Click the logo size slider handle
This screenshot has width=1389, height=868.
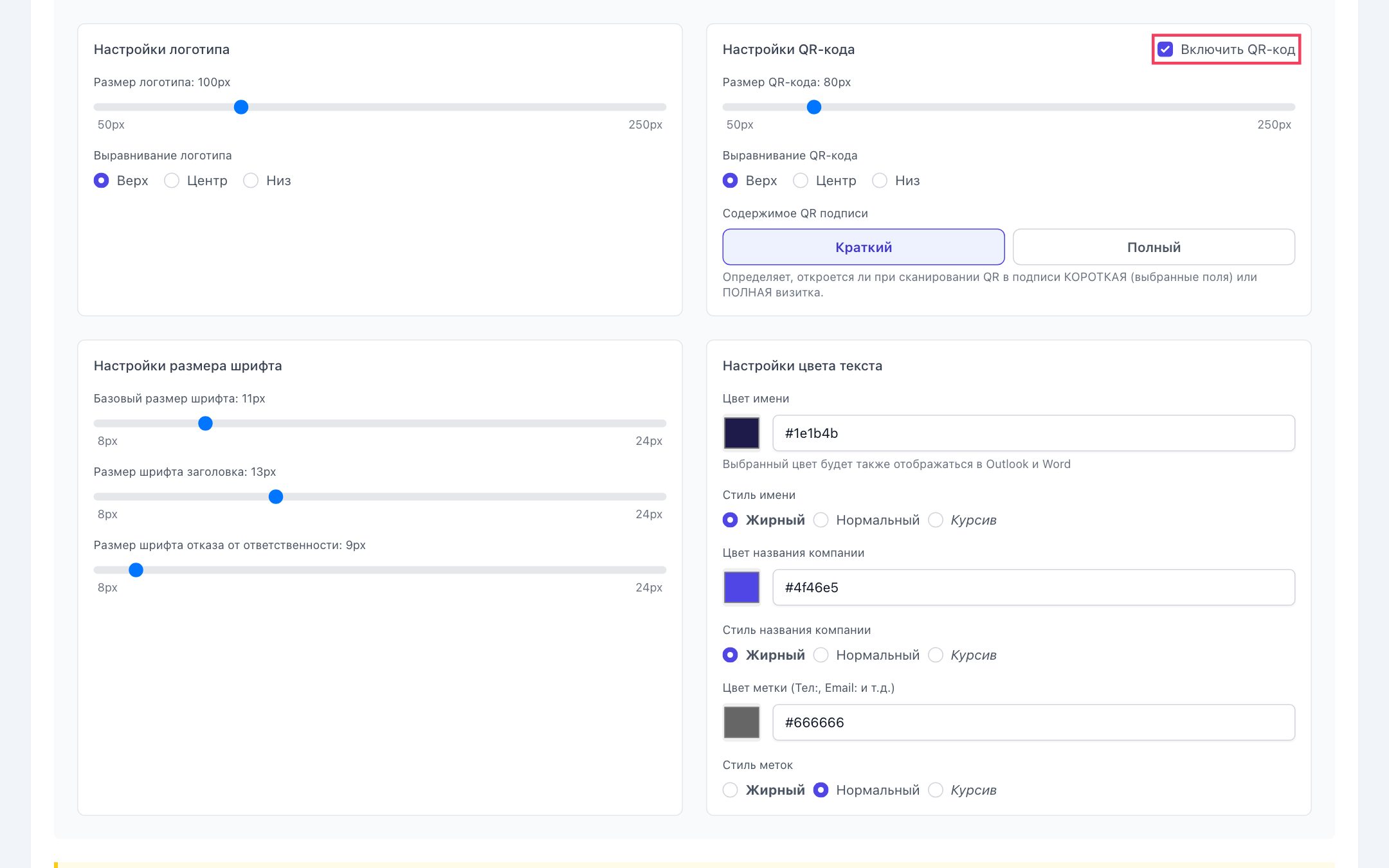(241, 107)
